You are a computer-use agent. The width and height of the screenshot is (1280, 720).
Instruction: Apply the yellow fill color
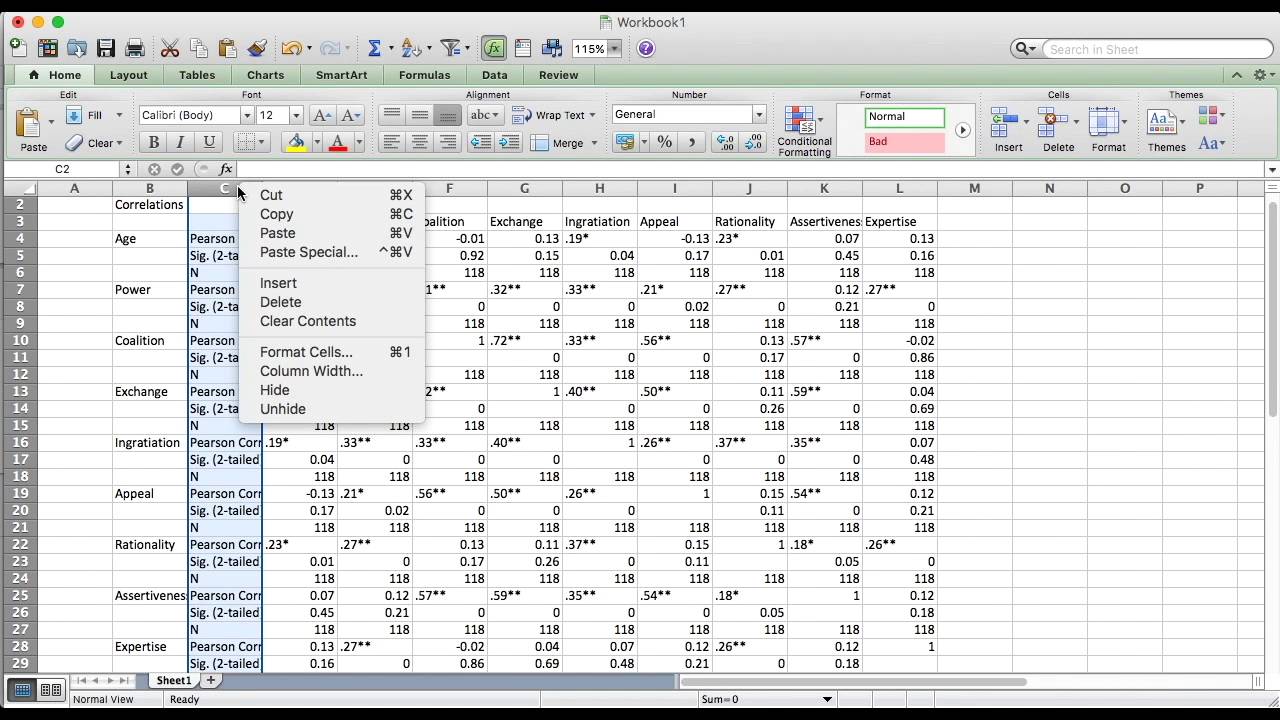(296, 143)
